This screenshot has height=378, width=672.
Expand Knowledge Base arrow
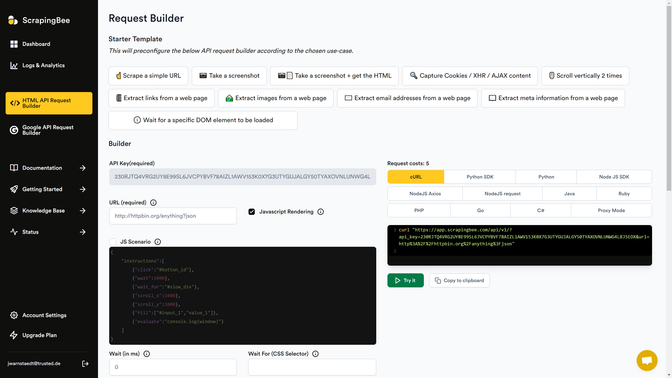coord(83,211)
